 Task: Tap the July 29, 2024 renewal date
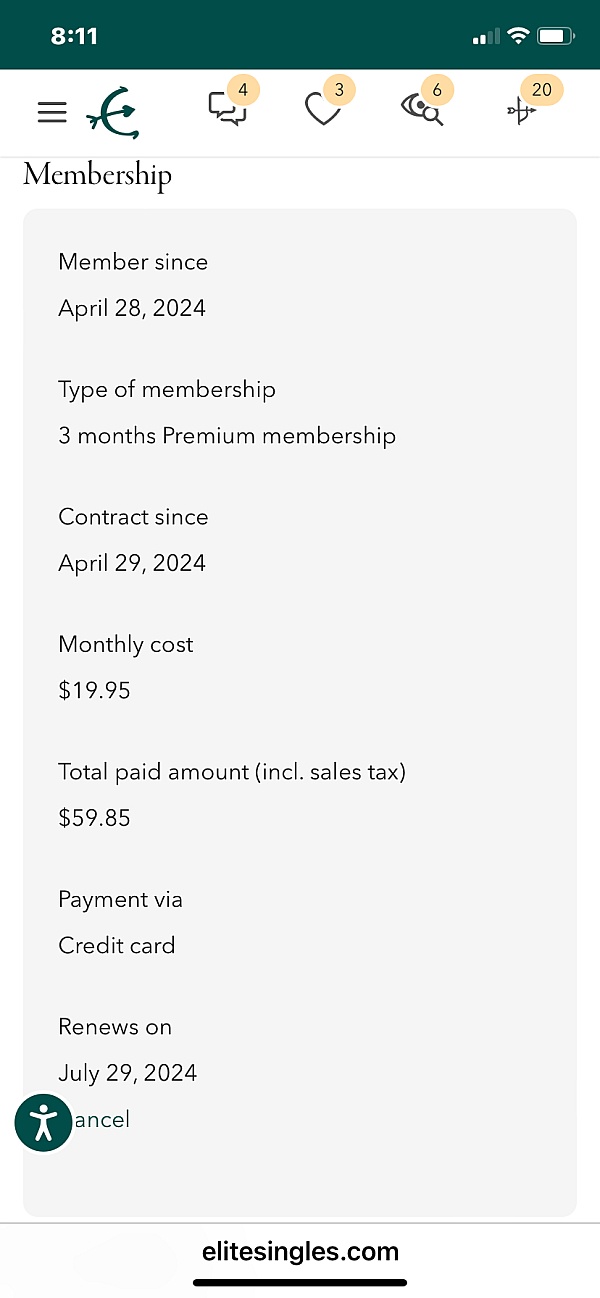[128, 1073]
